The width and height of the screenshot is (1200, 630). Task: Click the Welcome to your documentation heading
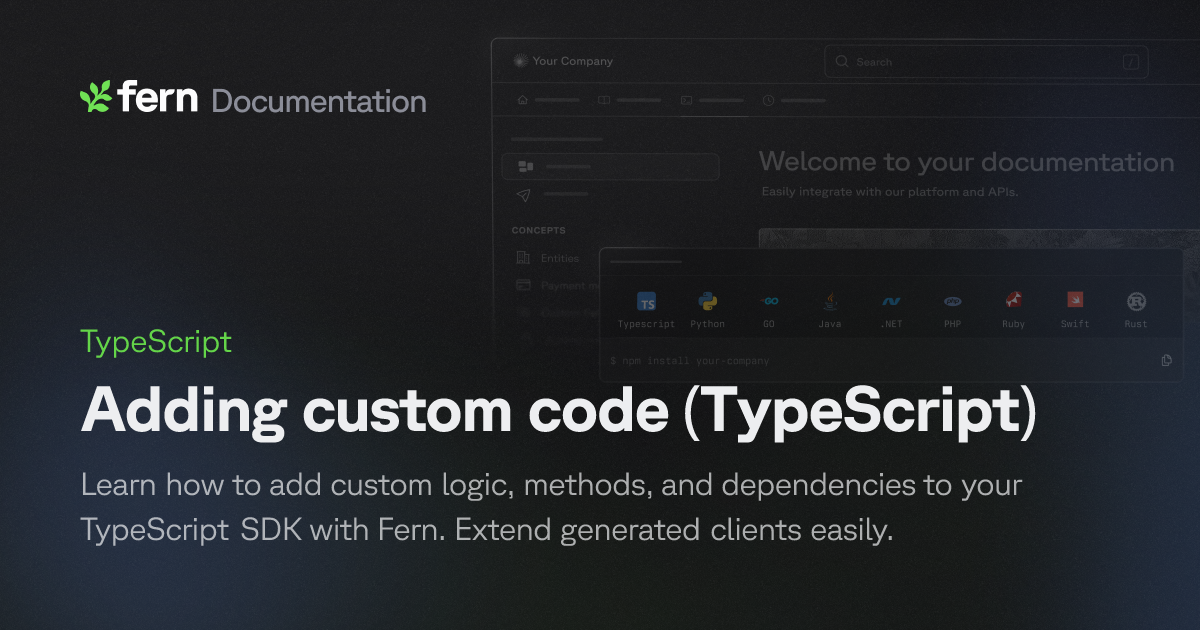[x=966, y=162]
